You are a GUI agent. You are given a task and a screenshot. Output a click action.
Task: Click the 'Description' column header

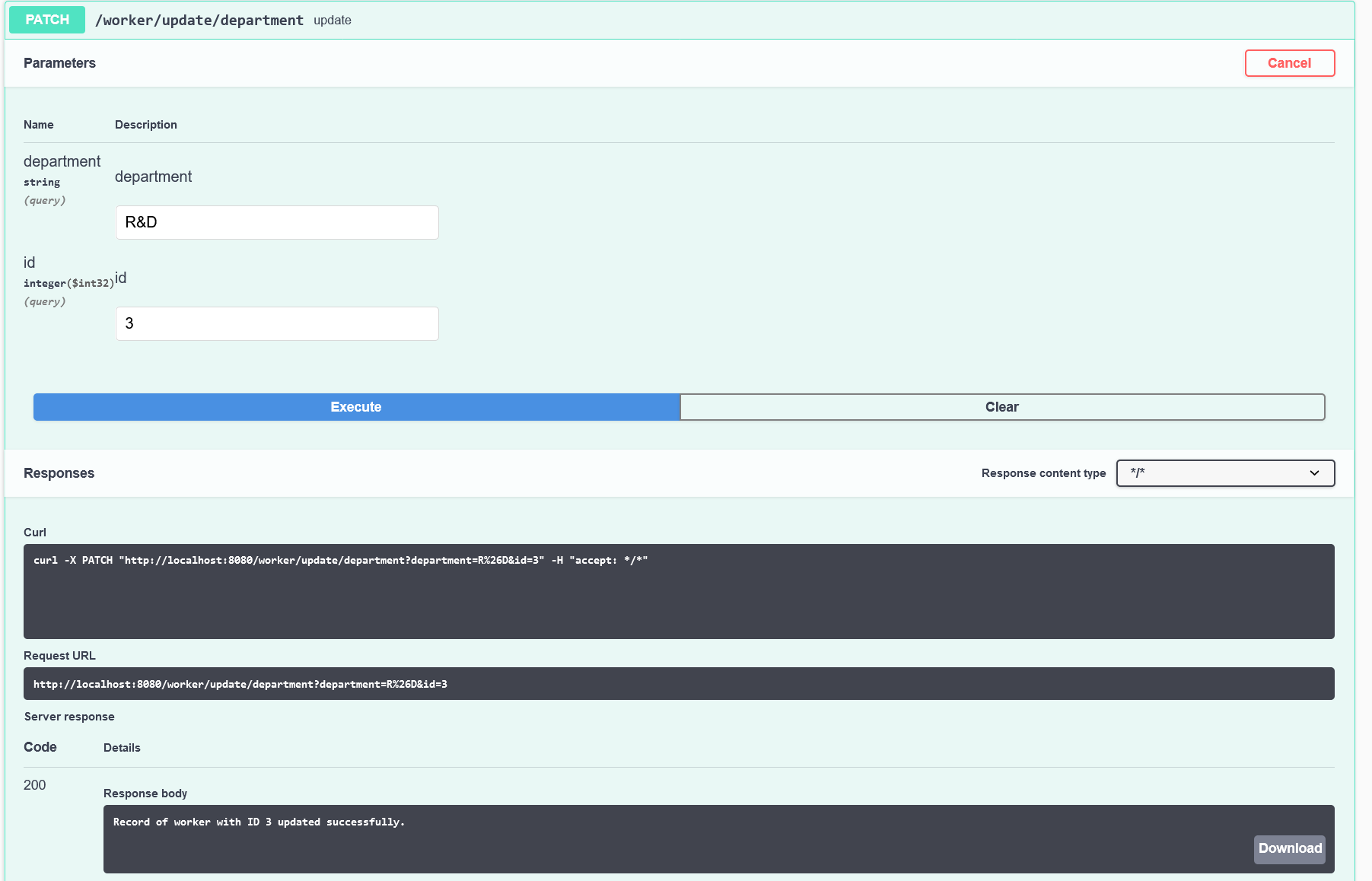(146, 125)
